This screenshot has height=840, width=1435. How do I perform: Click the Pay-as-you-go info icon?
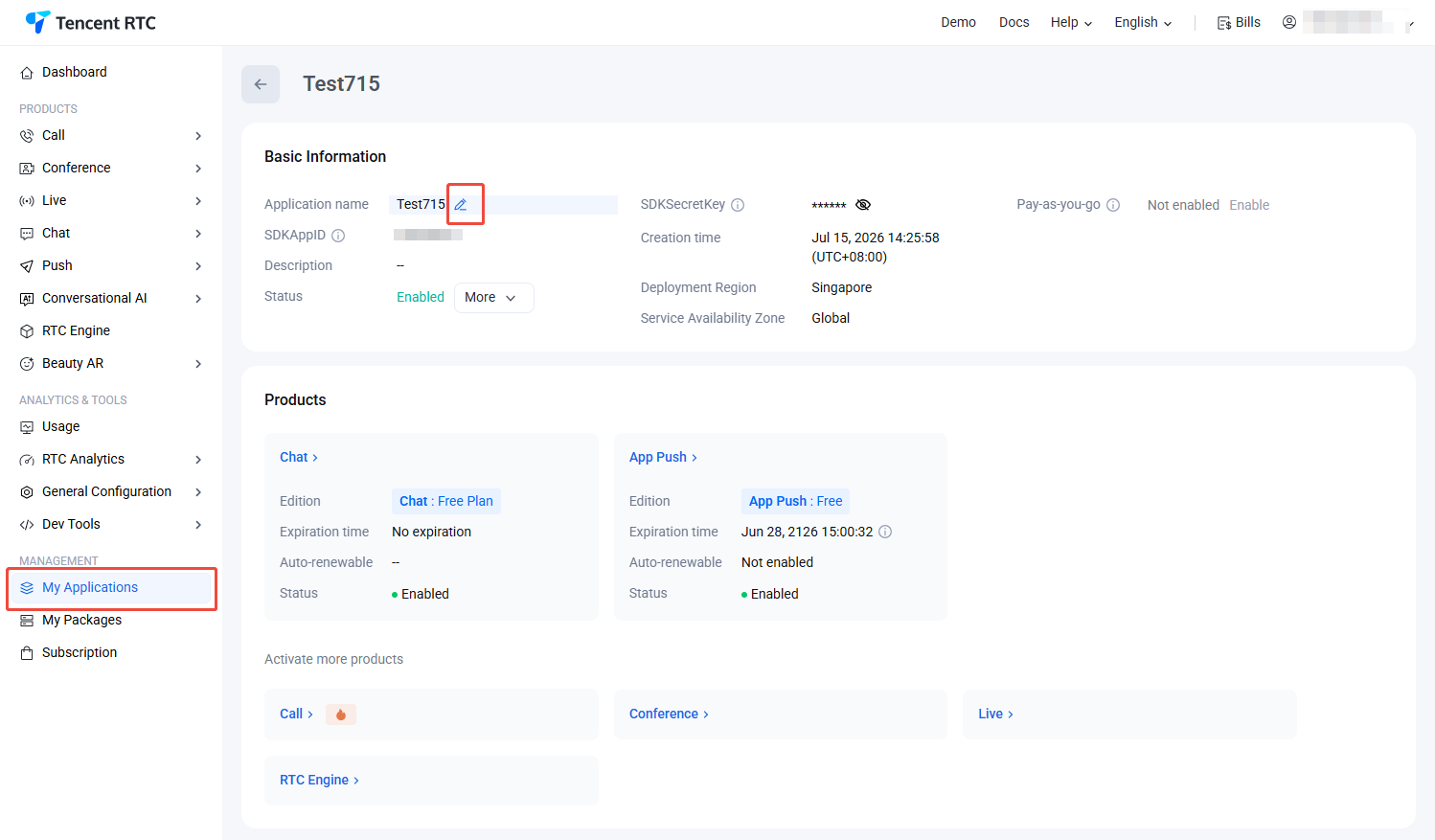(1113, 205)
